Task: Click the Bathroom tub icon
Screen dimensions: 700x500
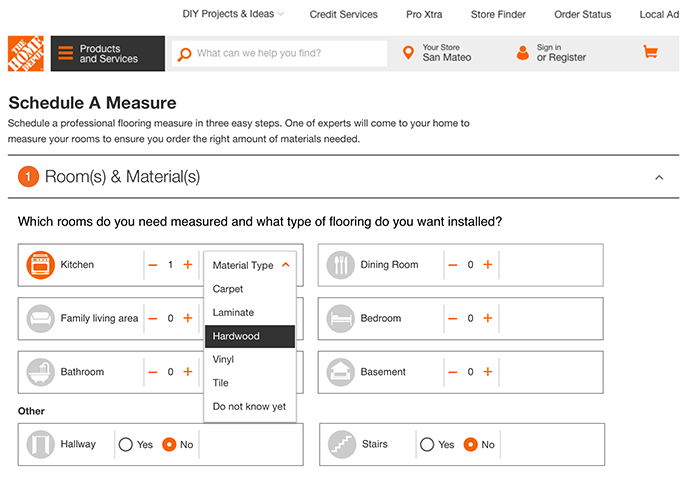Action: point(41,372)
